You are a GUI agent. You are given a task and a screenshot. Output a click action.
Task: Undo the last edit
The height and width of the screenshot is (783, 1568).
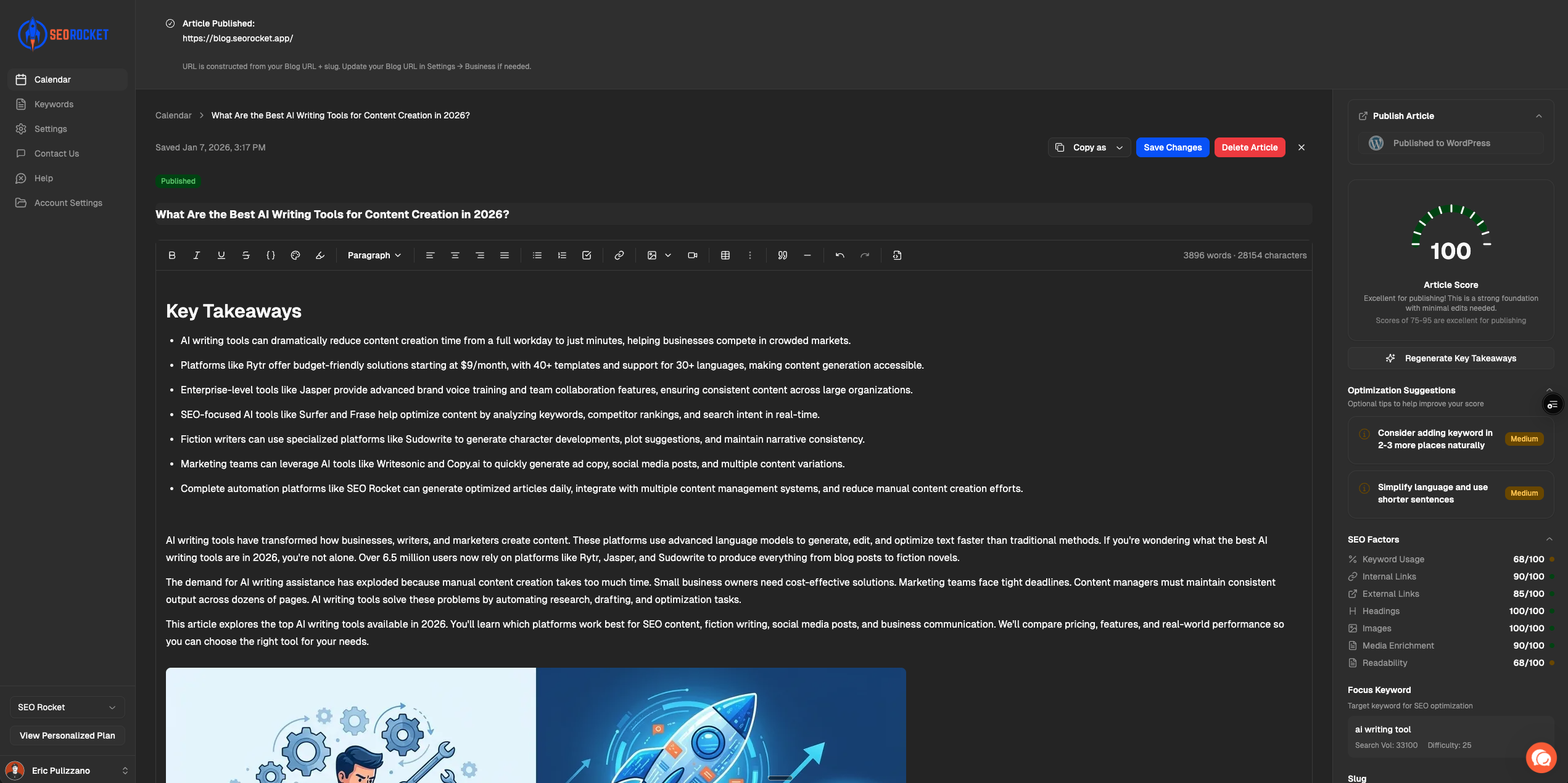click(840, 255)
